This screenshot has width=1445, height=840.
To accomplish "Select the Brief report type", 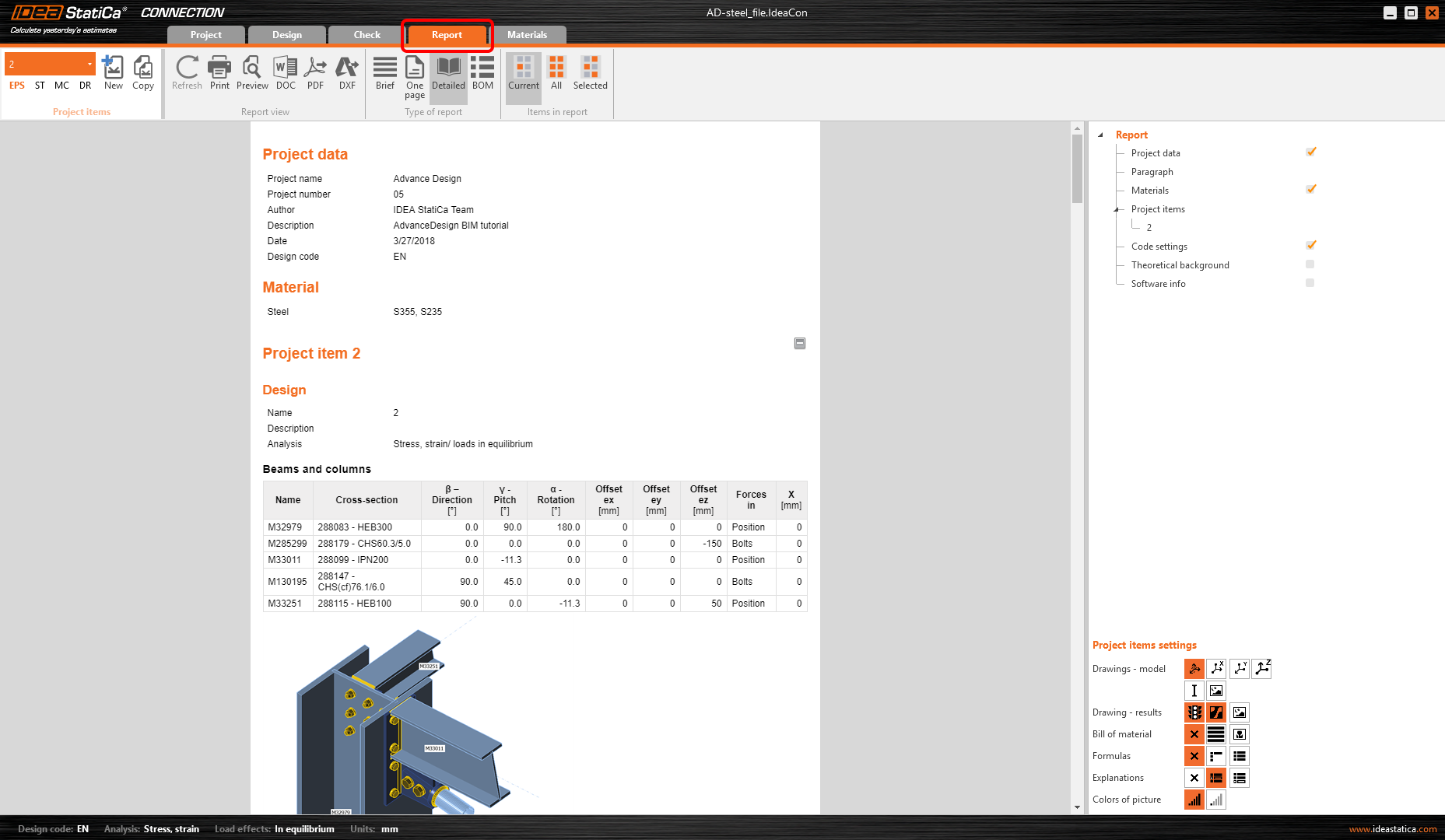I will 384,73.
